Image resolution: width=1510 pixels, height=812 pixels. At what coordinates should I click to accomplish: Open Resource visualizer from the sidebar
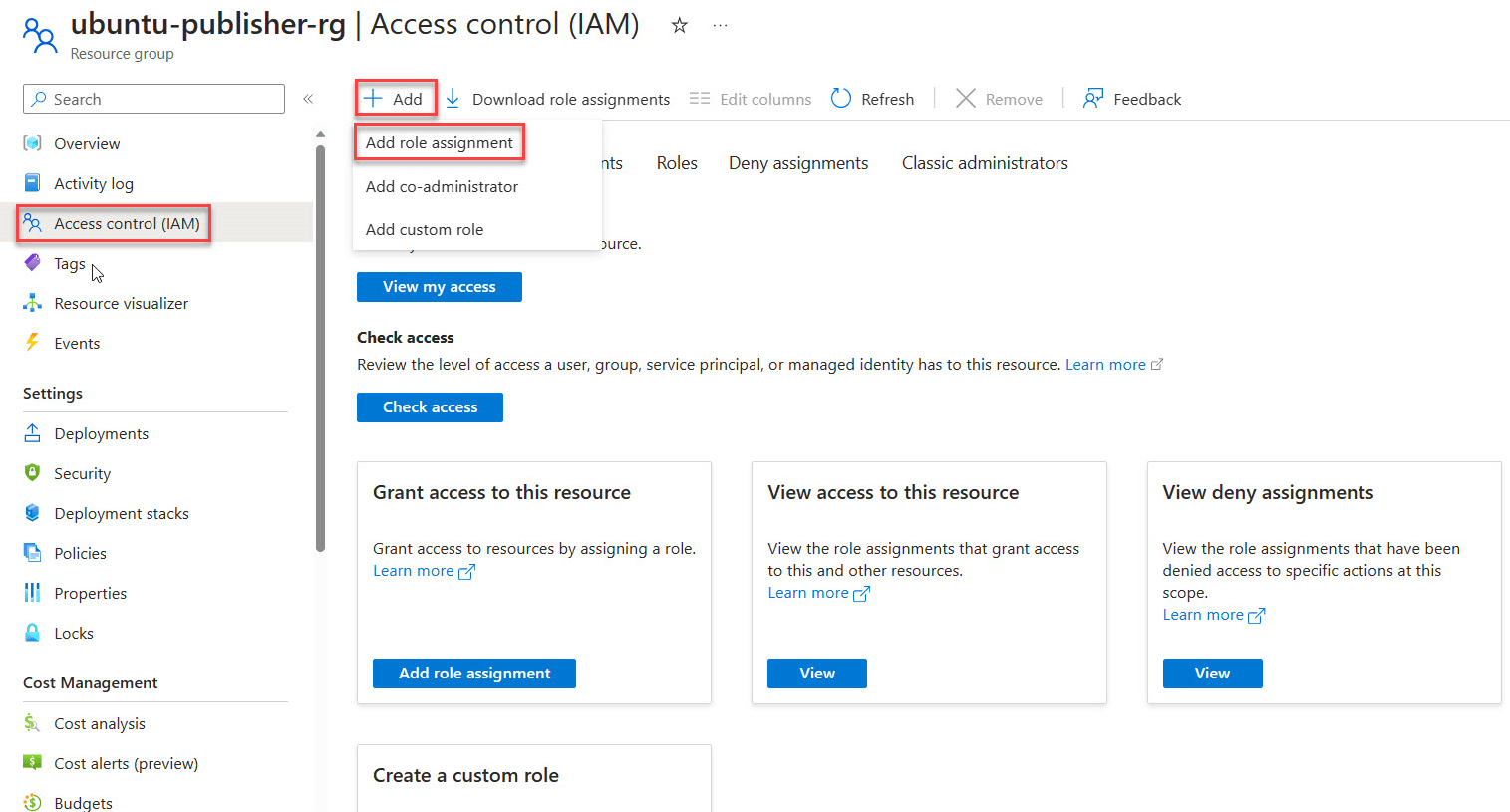click(x=32, y=303)
